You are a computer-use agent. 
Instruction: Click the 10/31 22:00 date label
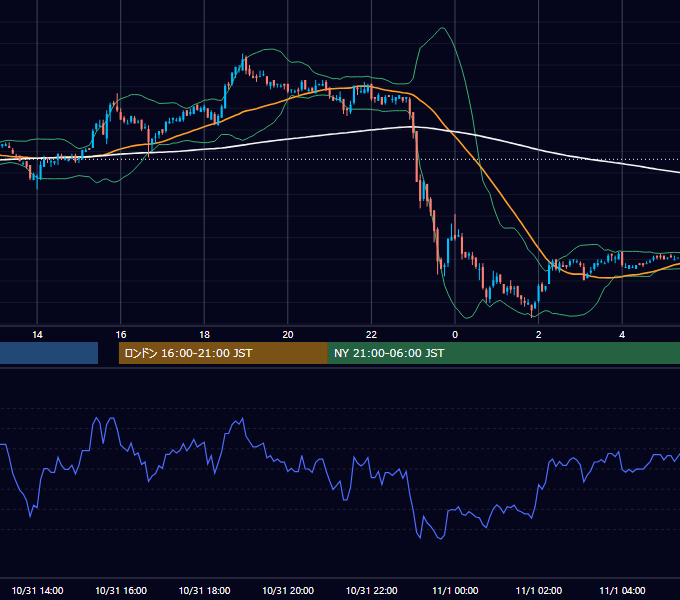point(371,590)
